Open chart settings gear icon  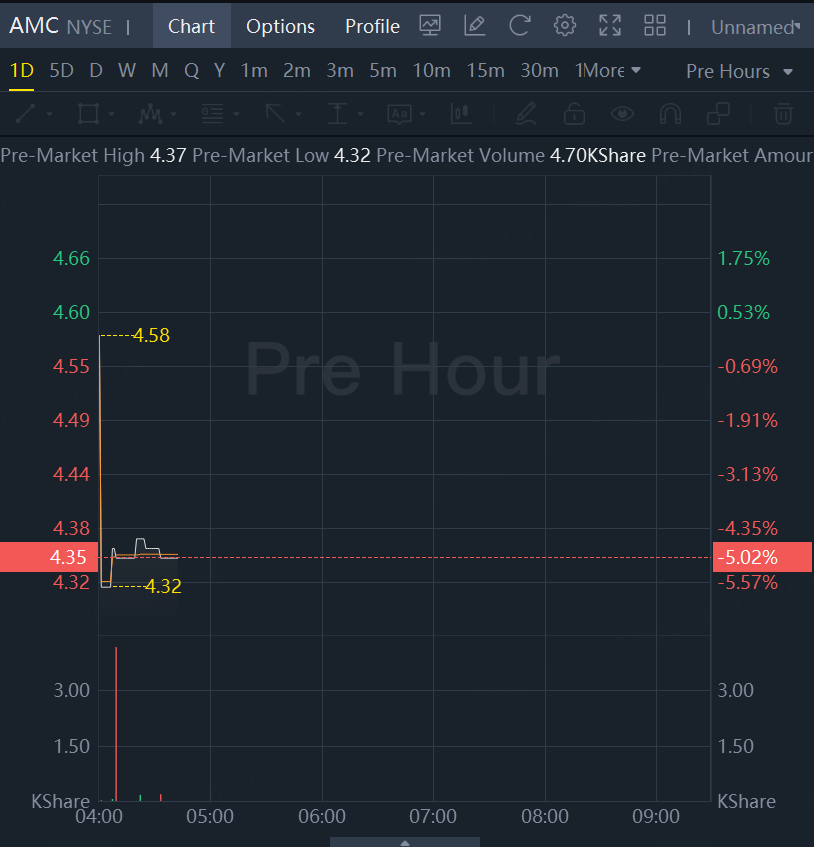click(x=564, y=25)
